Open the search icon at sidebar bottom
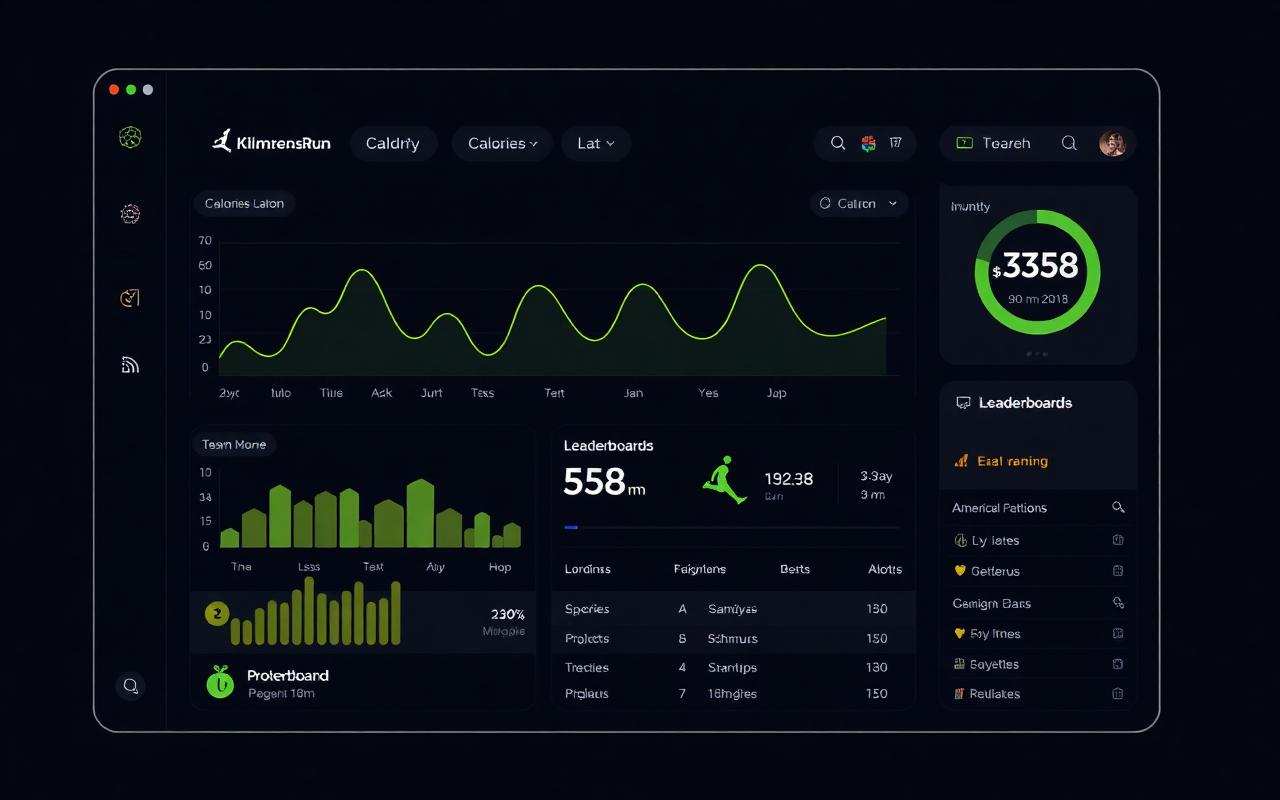 point(130,686)
